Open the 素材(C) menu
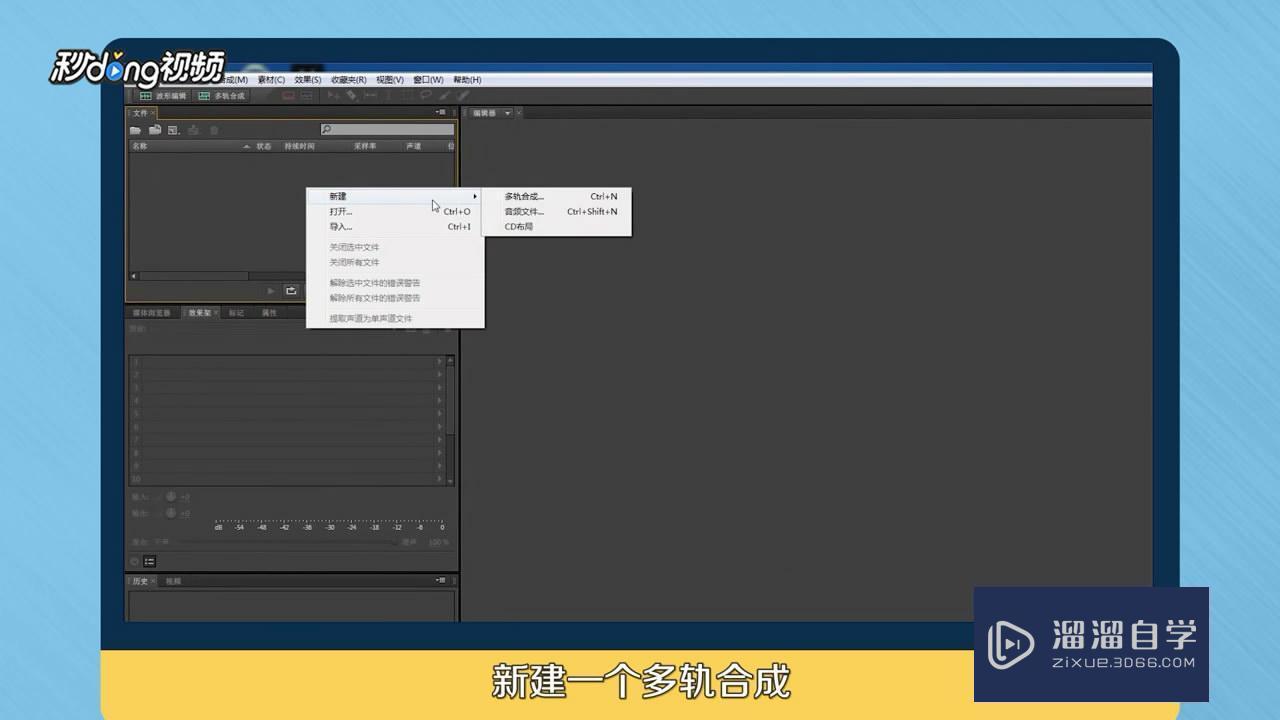Screen dimensions: 1280x720 (271, 80)
